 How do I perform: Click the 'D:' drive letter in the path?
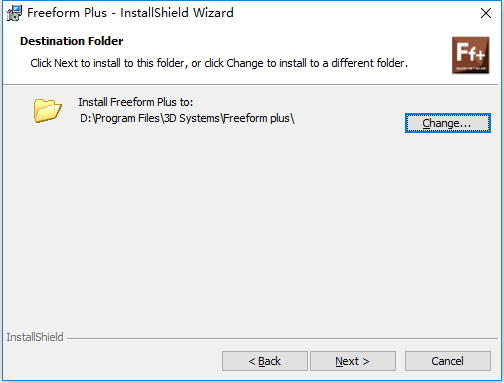[x=86, y=118]
